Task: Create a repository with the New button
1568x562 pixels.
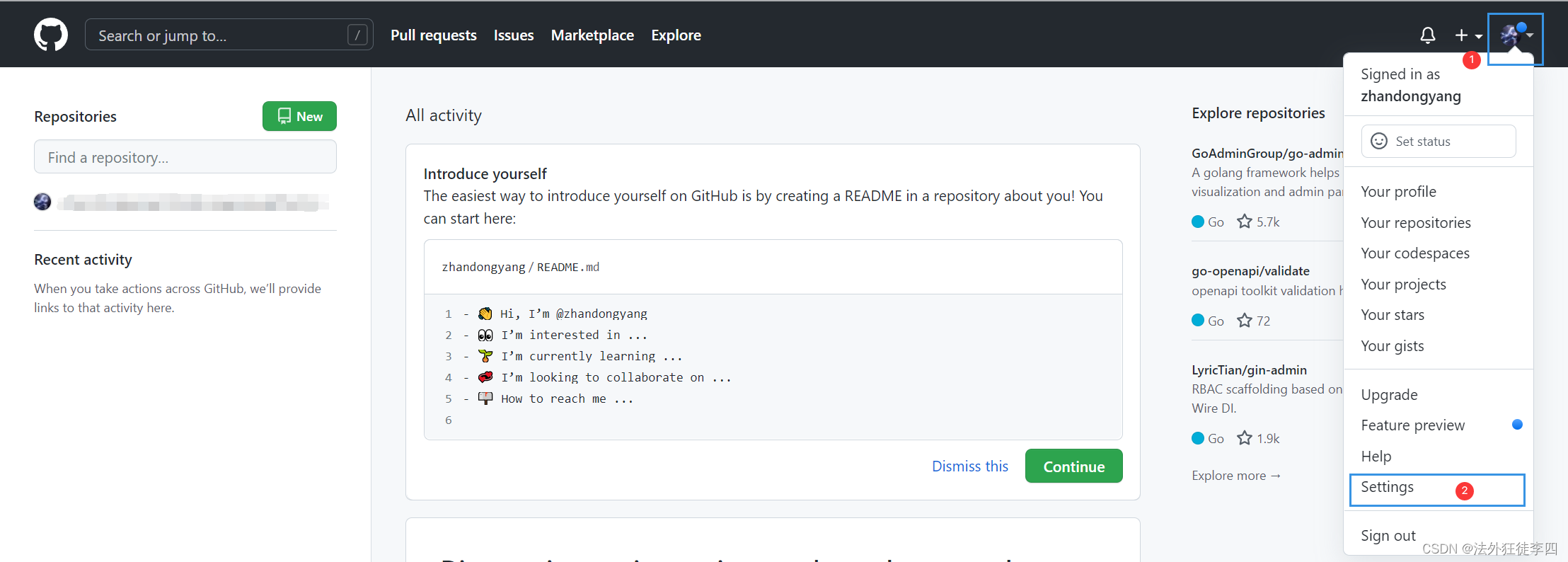Action: point(299,116)
